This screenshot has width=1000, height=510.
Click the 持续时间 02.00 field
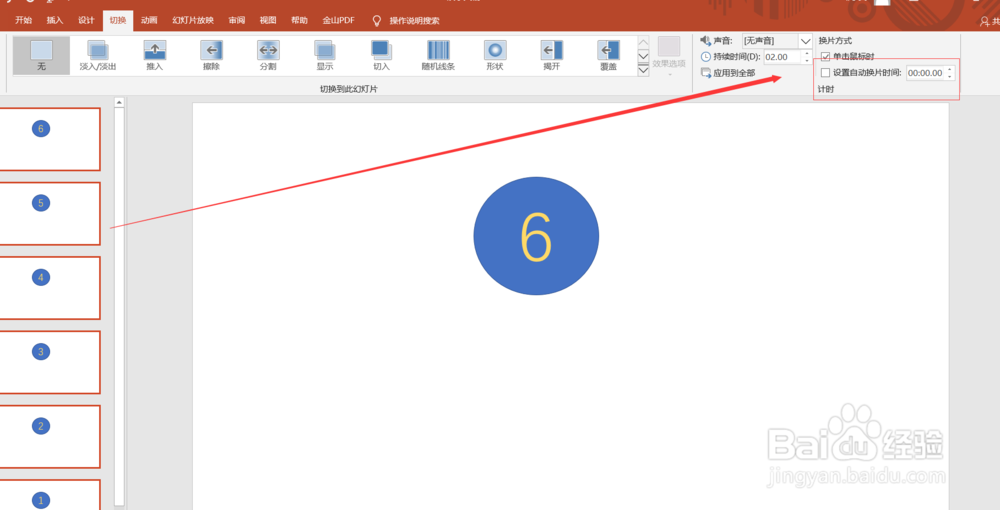[783, 57]
